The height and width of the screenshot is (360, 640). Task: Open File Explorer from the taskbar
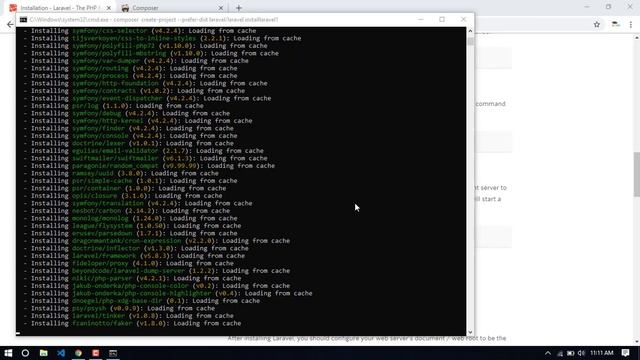tap(43, 353)
